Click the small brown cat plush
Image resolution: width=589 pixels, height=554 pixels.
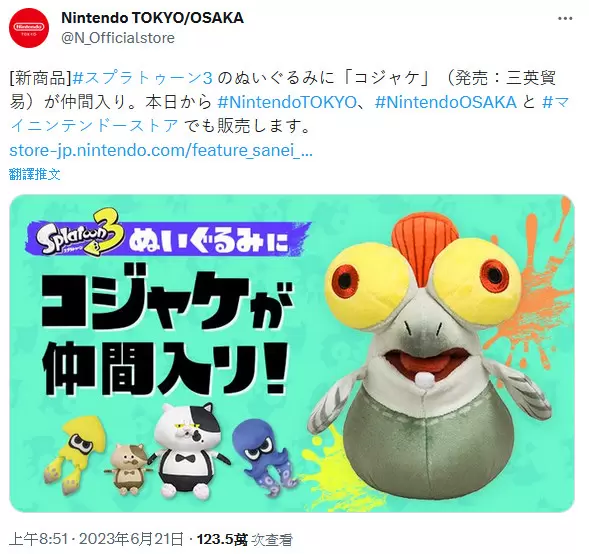(x=129, y=466)
